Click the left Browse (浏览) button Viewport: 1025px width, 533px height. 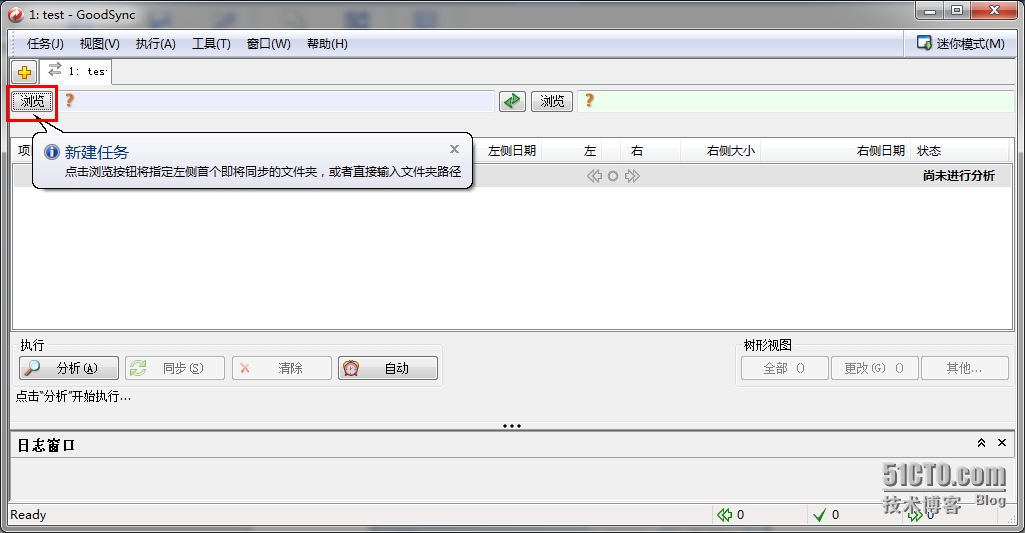click(32, 101)
